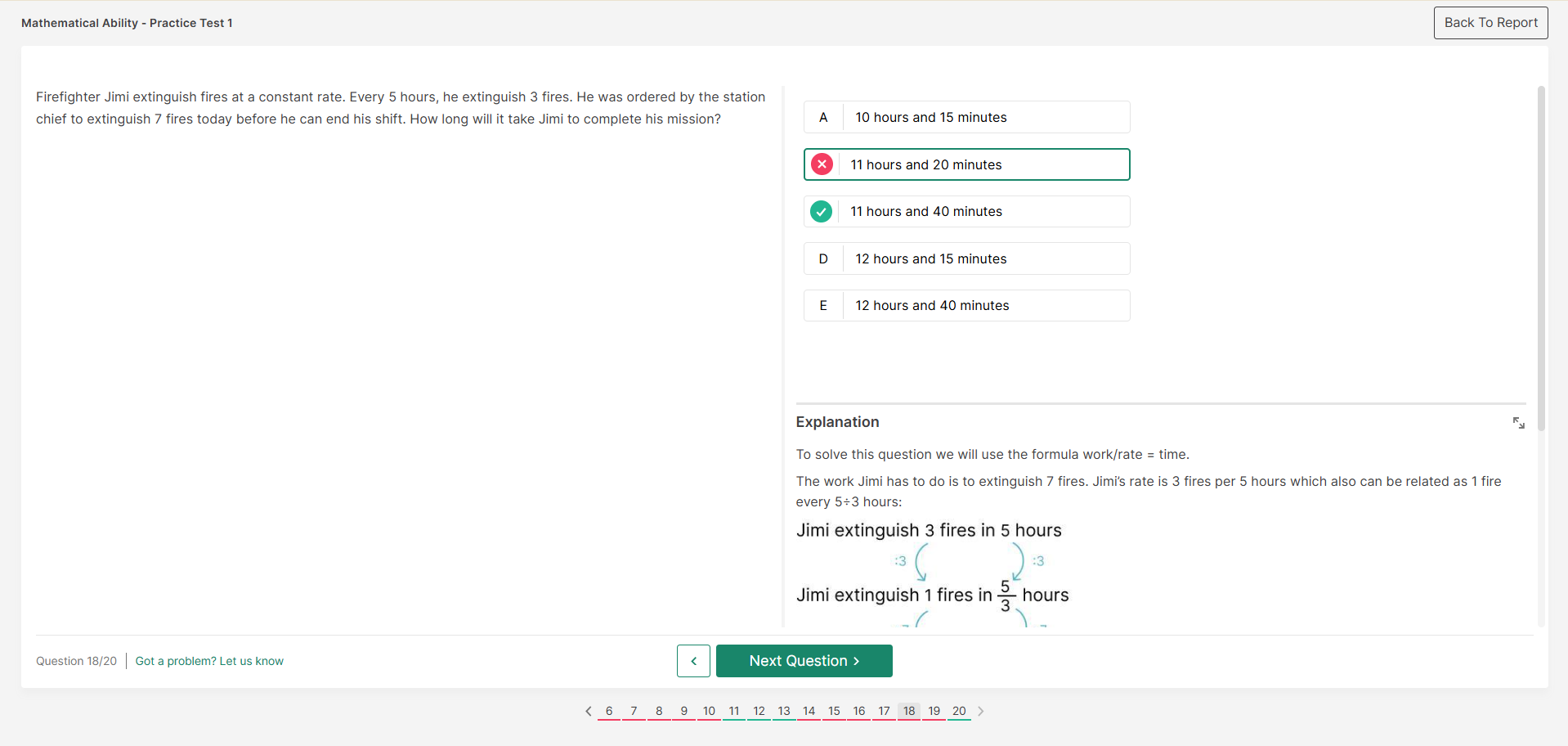Select answer D: 12 hours and 15 minutes
Image resolution: width=1568 pixels, height=746 pixels.
[x=966, y=258]
